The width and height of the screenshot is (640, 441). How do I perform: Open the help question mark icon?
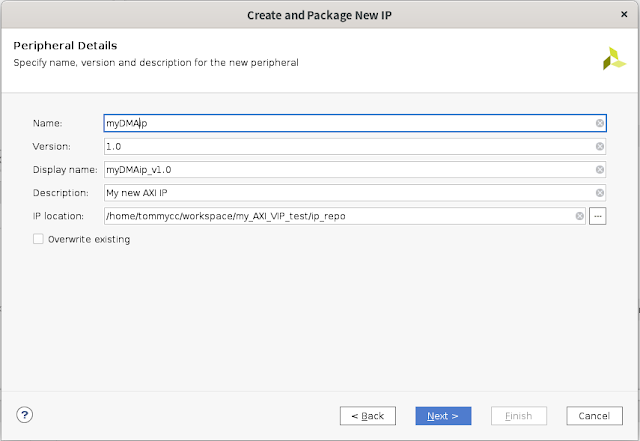pyautogui.click(x=25, y=415)
